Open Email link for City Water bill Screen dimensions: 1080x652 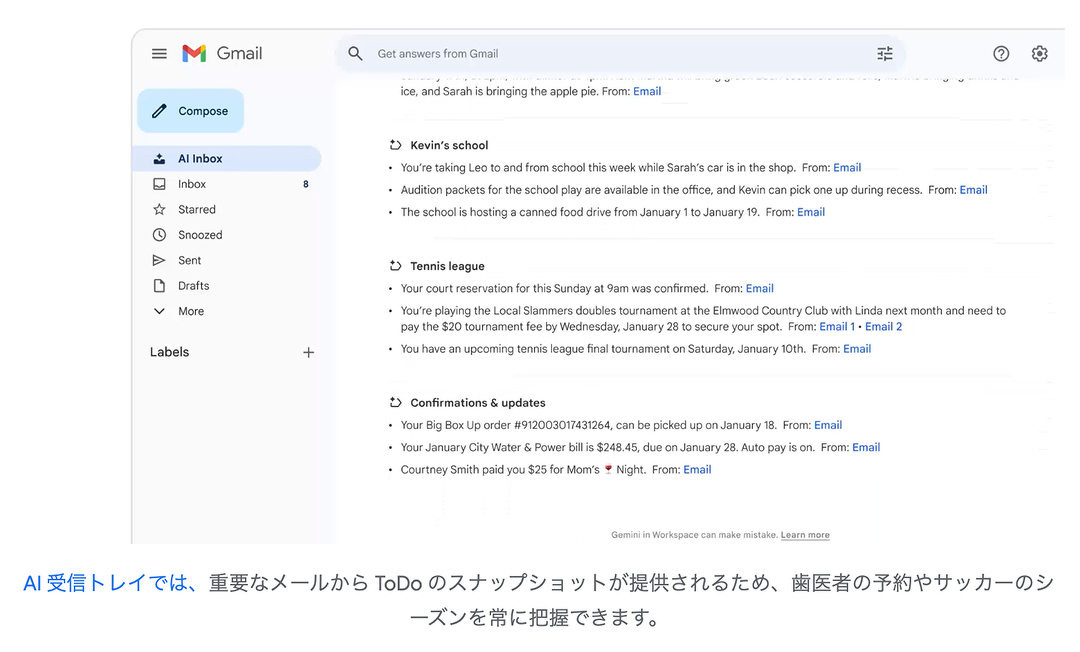(866, 448)
